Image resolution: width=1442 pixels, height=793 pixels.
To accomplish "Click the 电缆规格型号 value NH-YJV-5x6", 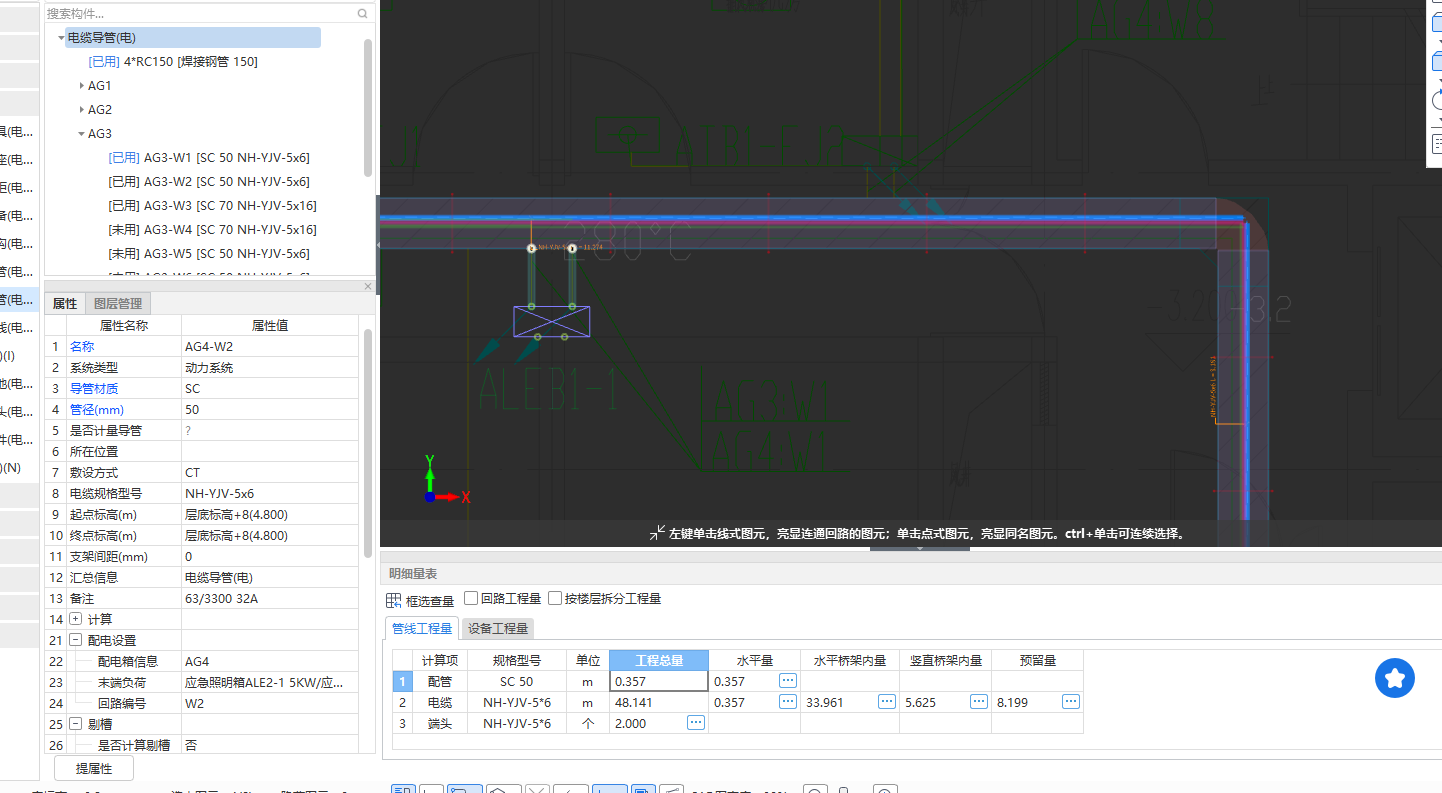I will click(270, 493).
